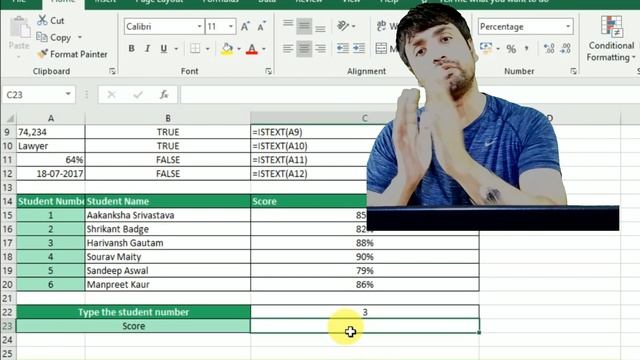Open text orientation tool

point(343,26)
